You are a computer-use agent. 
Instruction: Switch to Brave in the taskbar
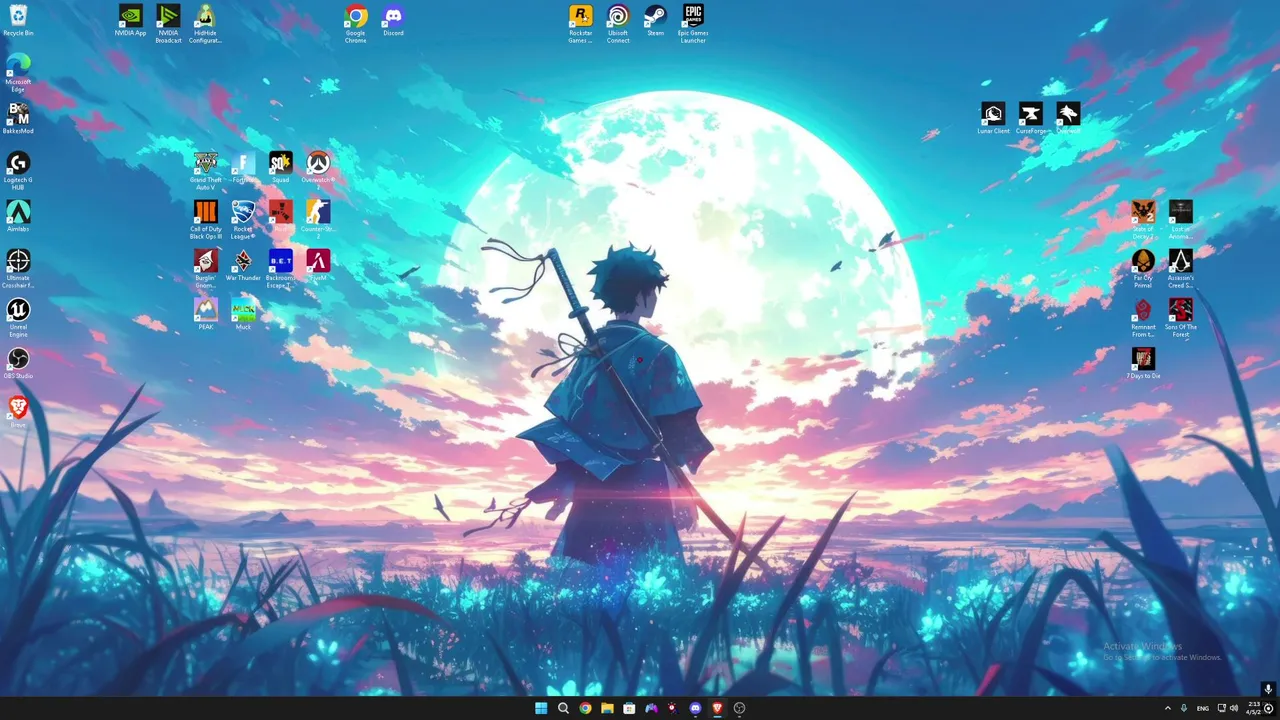pos(717,708)
